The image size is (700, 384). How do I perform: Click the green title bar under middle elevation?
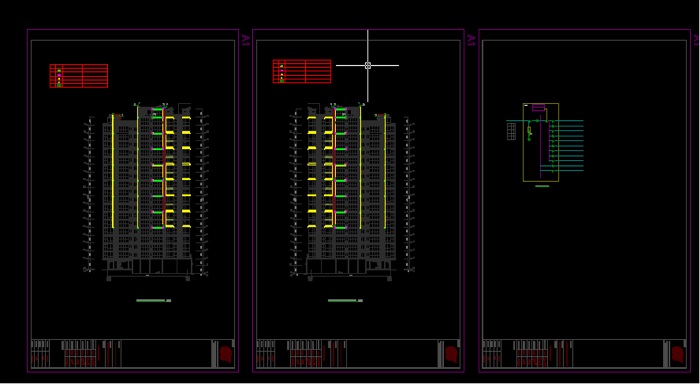coord(345,301)
